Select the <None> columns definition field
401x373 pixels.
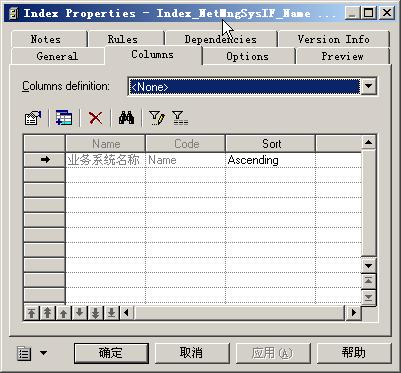click(x=245, y=87)
